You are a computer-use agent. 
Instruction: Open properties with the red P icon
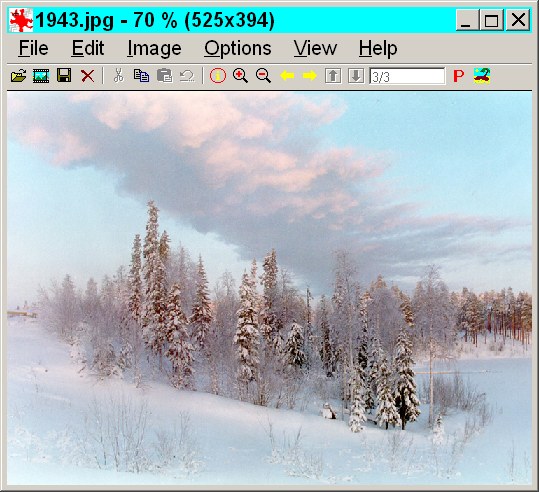[459, 76]
